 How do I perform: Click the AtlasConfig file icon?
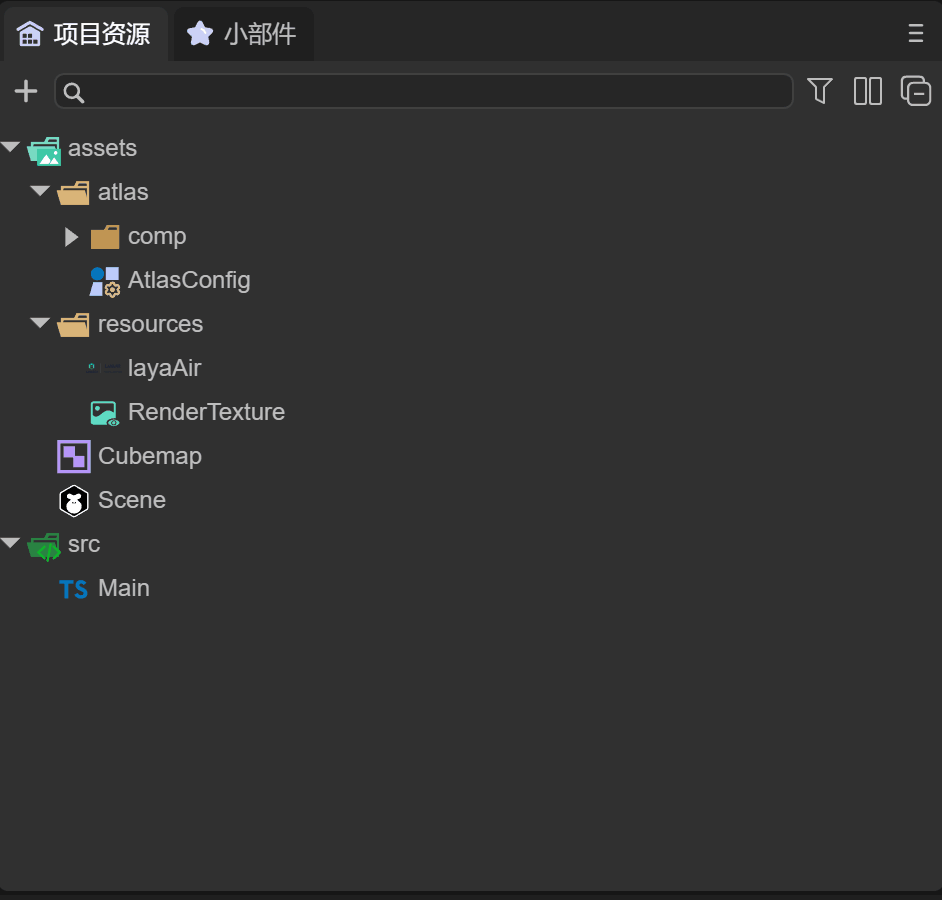(x=104, y=281)
